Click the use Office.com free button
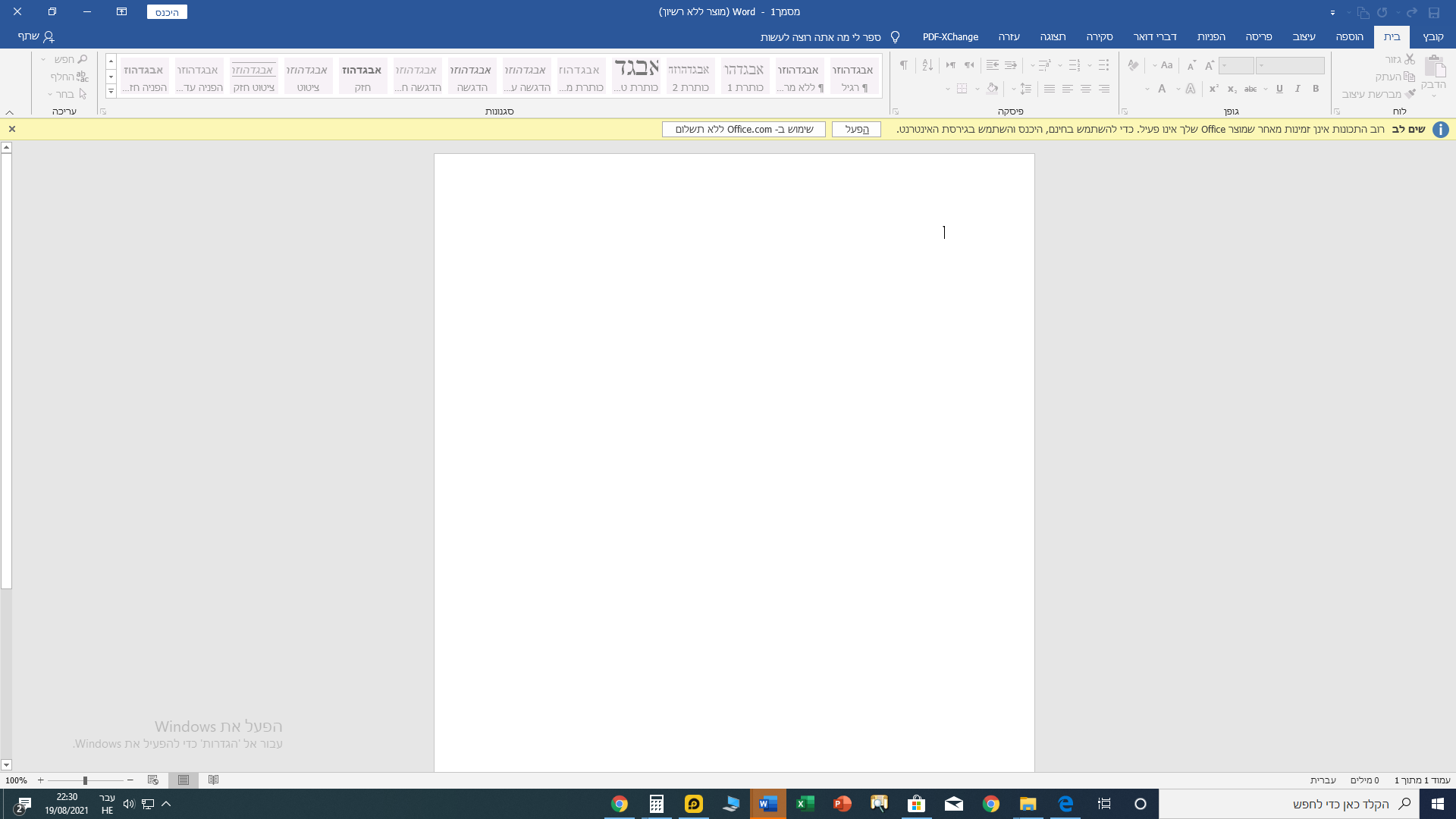The width and height of the screenshot is (1456, 819). (743, 129)
